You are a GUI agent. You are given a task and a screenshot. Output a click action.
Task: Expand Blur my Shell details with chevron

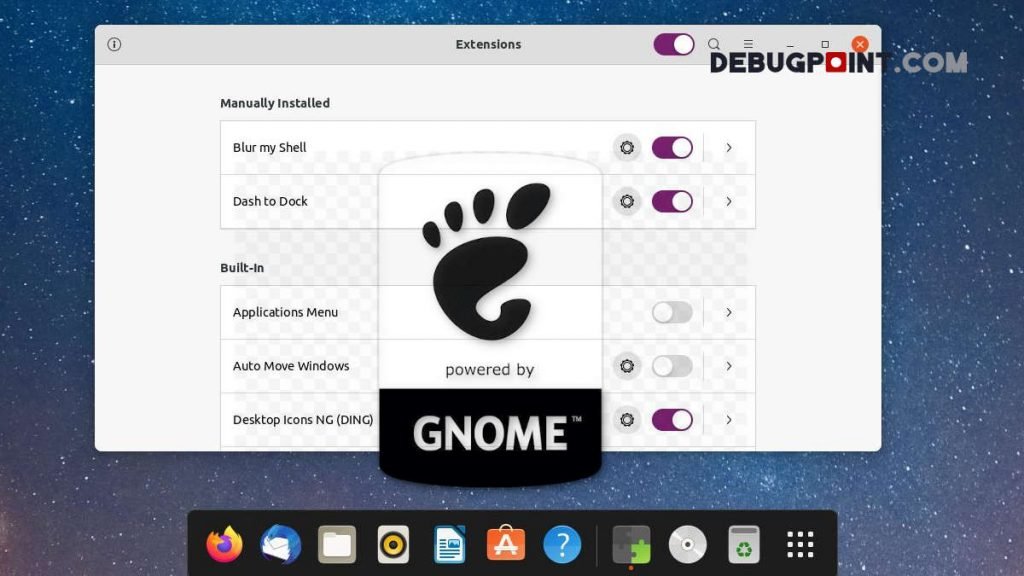pos(729,147)
